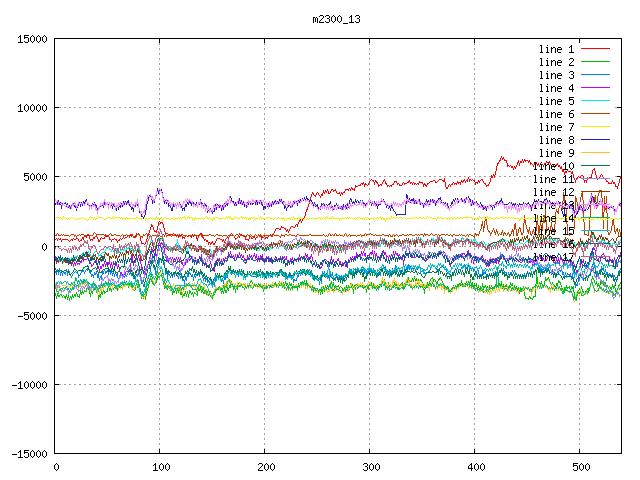Viewport: 640px width, 480px height.
Task: Select the 'line 1' legend label
Action: [x=556, y=49]
